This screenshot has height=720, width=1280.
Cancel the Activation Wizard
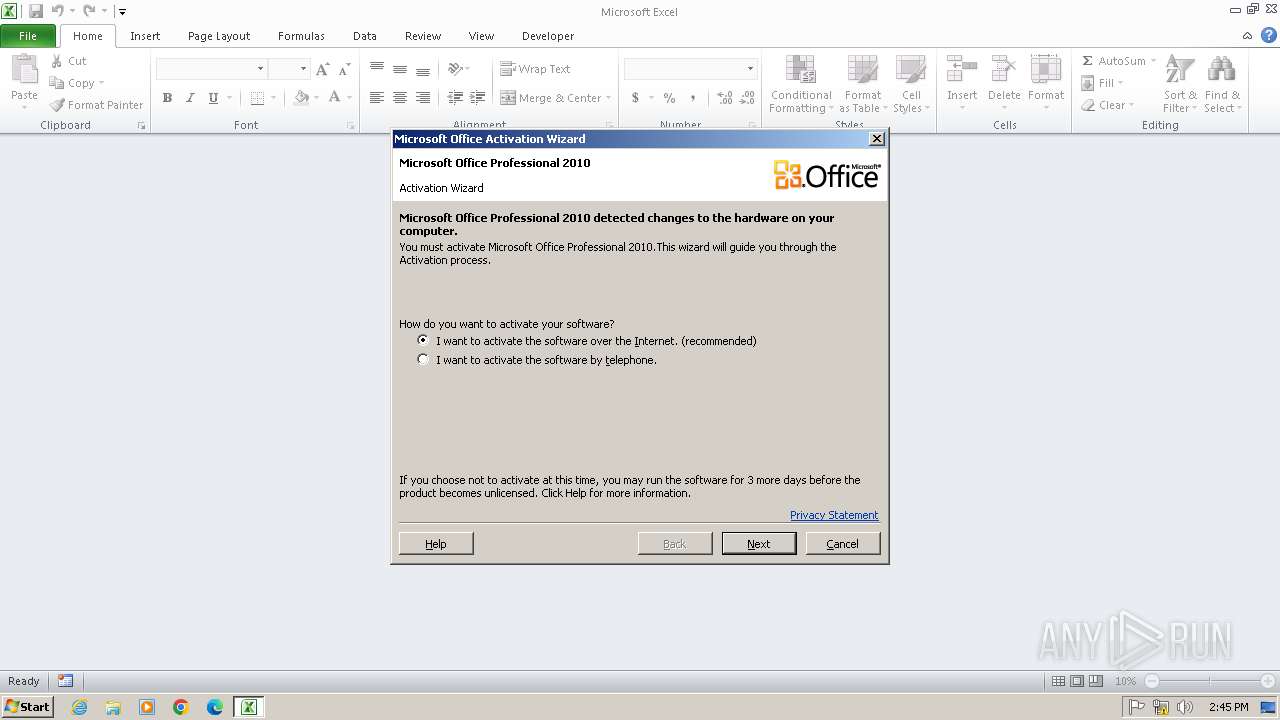click(843, 544)
